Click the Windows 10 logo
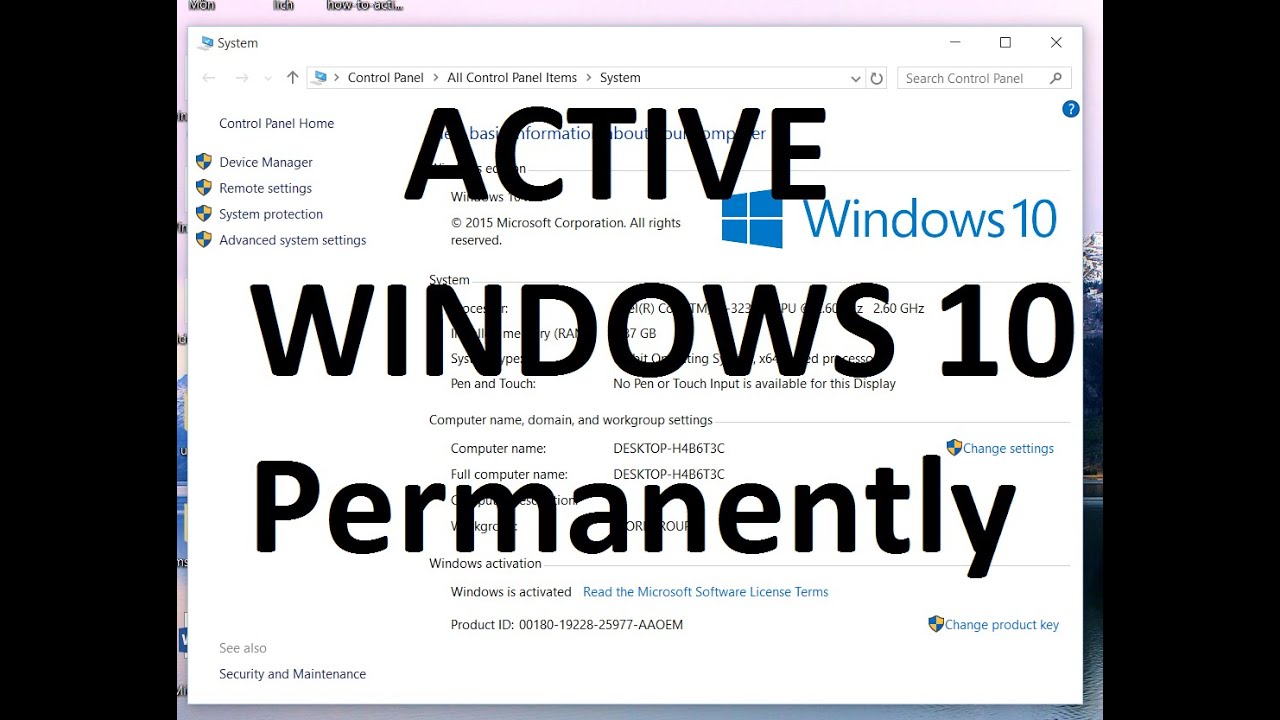This screenshot has width=1280, height=720. click(889, 218)
